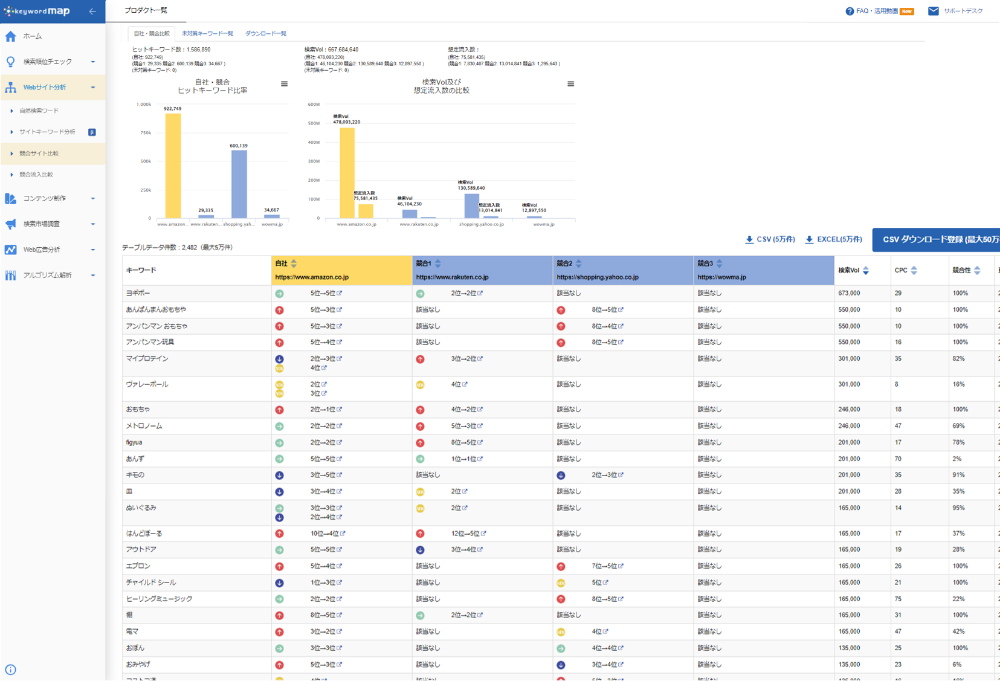Open hit-keyword ratio chart hamburger menu
The height and width of the screenshot is (681, 1000).
pos(285,84)
